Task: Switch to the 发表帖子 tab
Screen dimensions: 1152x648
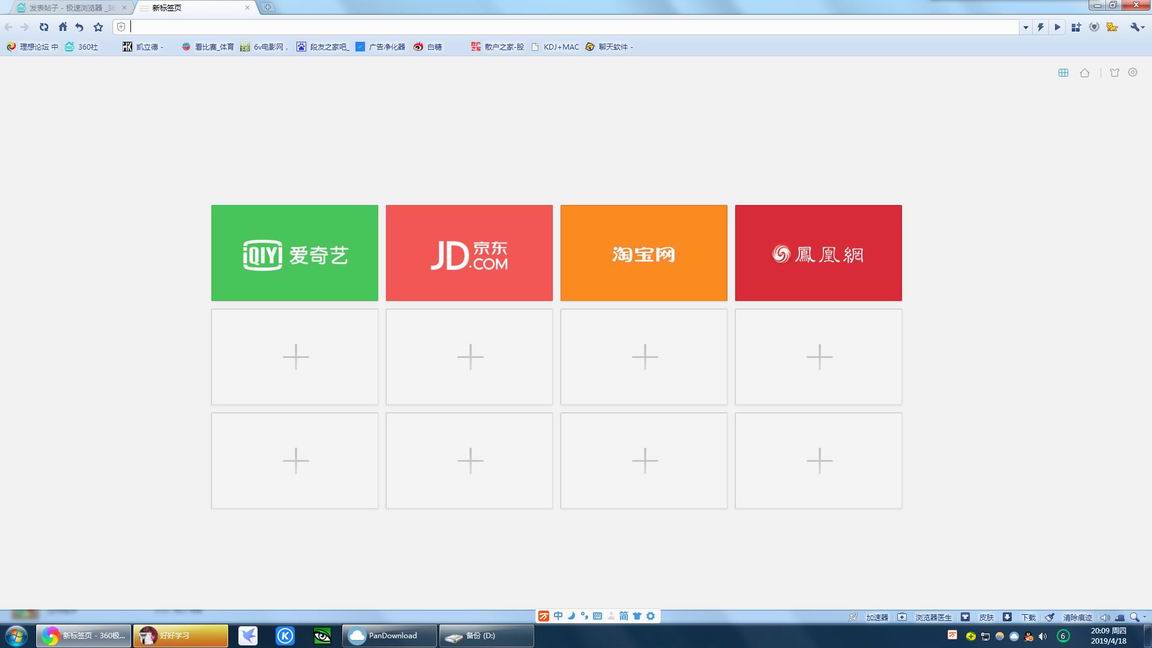Action: (x=71, y=7)
